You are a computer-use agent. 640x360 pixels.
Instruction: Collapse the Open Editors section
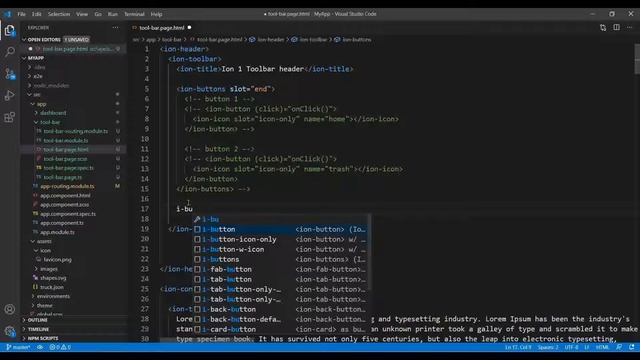coord(24,40)
